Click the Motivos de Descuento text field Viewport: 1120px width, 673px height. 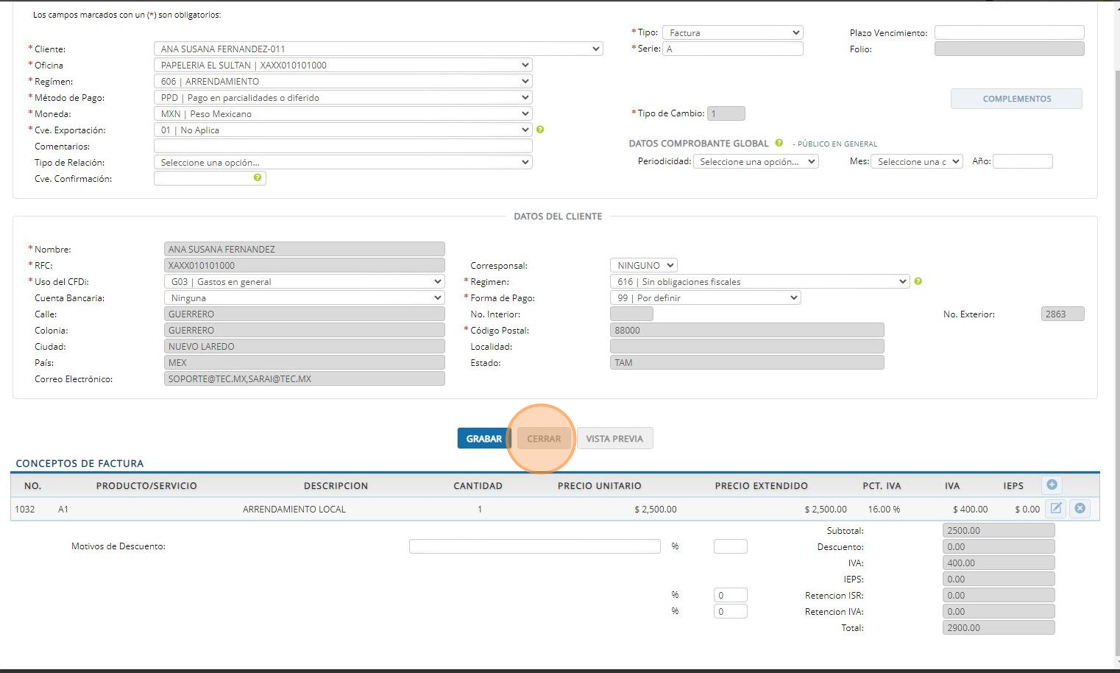pos(535,547)
